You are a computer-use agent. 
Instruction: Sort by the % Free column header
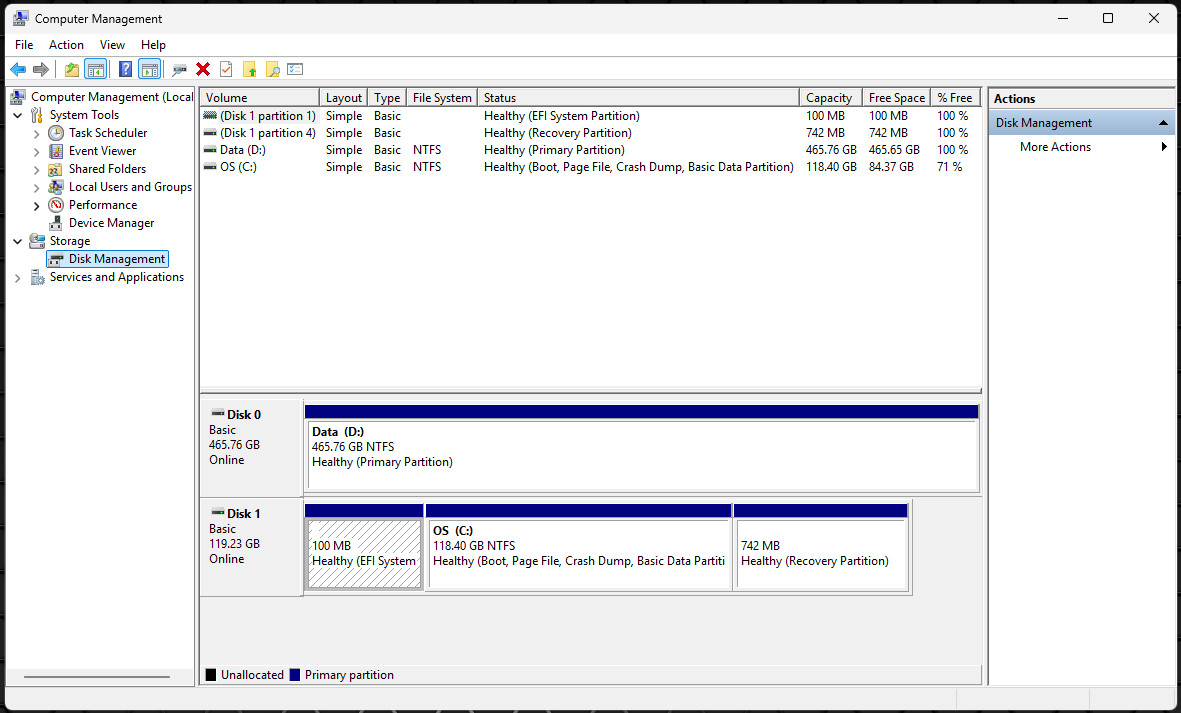pyautogui.click(x=955, y=98)
